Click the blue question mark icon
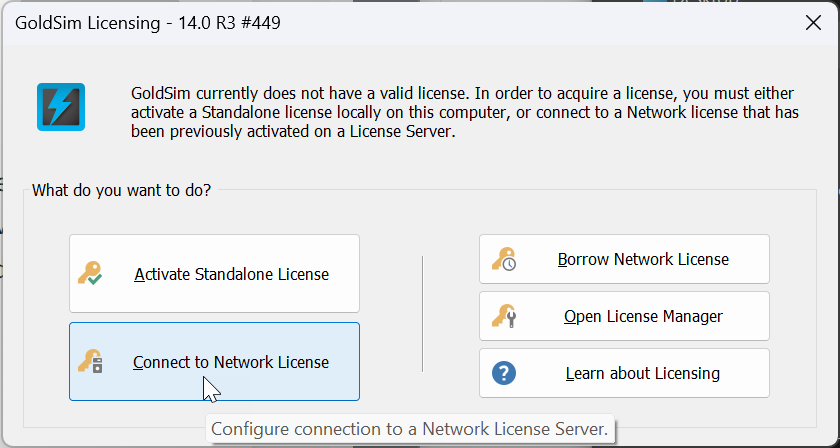The image size is (840, 448). click(504, 373)
